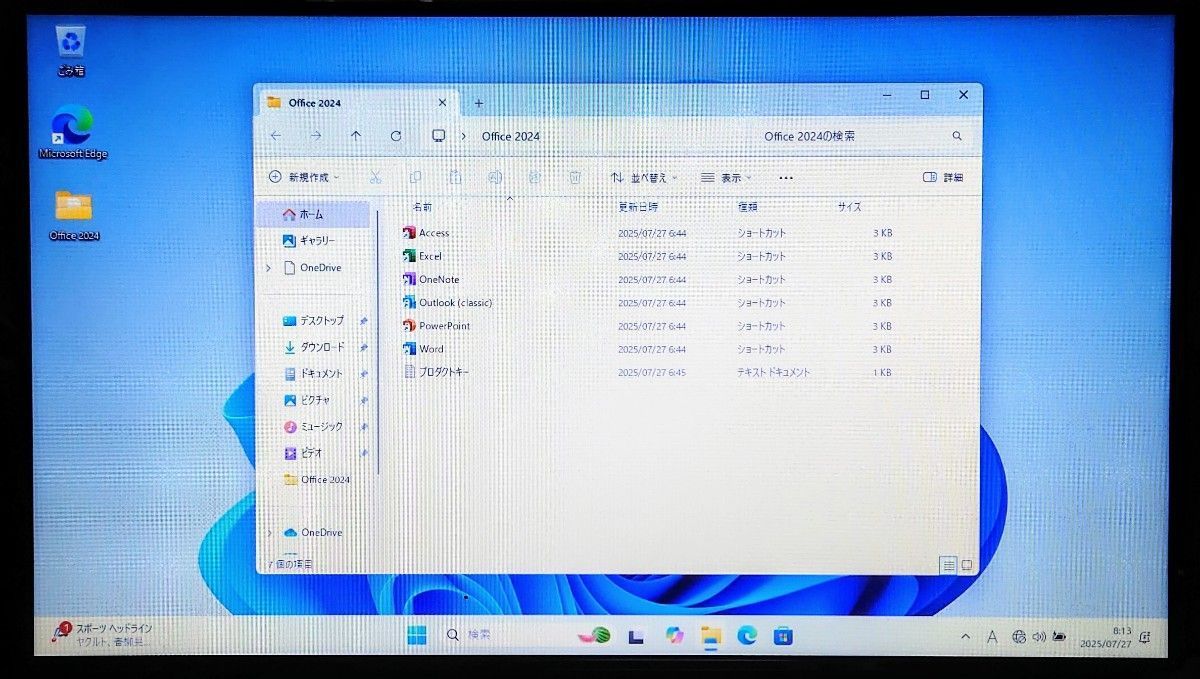Add a new Explorer tab with the plus
The height and width of the screenshot is (679, 1200).
click(478, 103)
